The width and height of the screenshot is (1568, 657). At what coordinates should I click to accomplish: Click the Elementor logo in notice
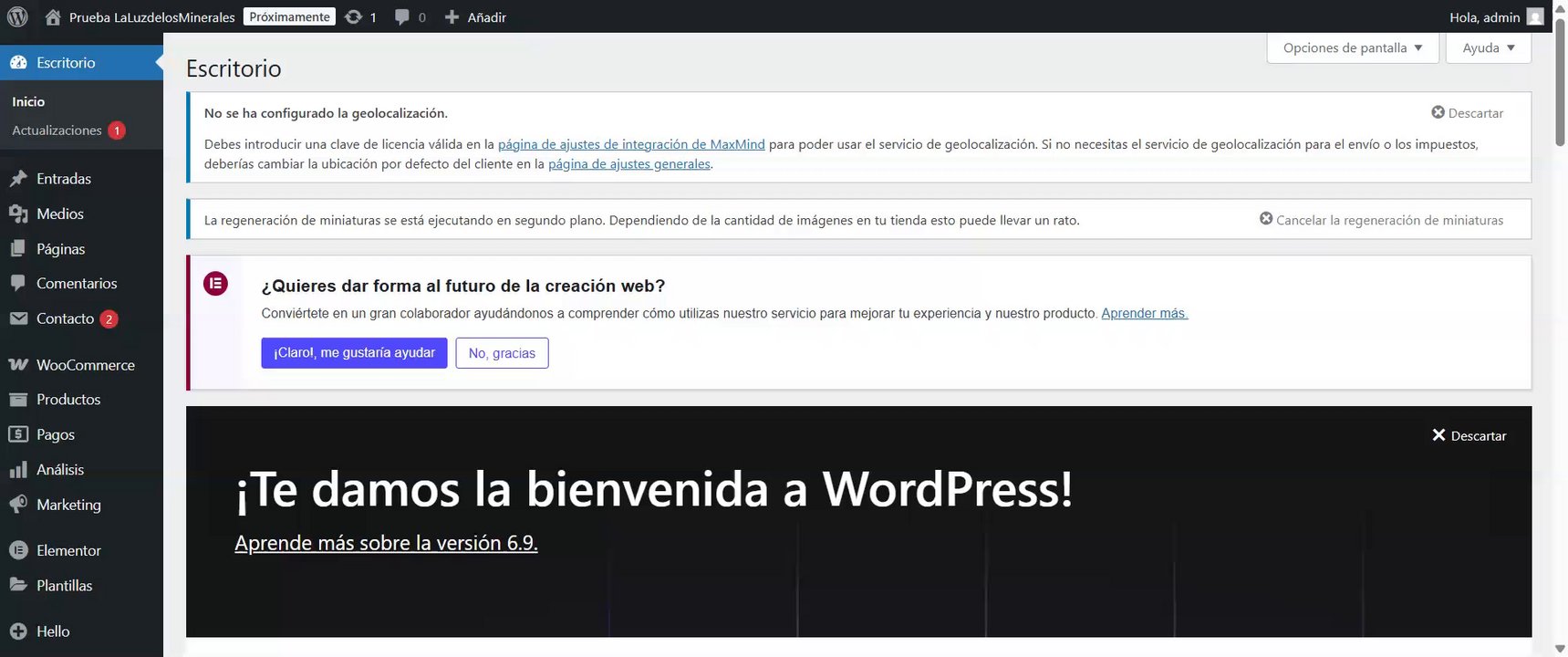(x=215, y=283)
